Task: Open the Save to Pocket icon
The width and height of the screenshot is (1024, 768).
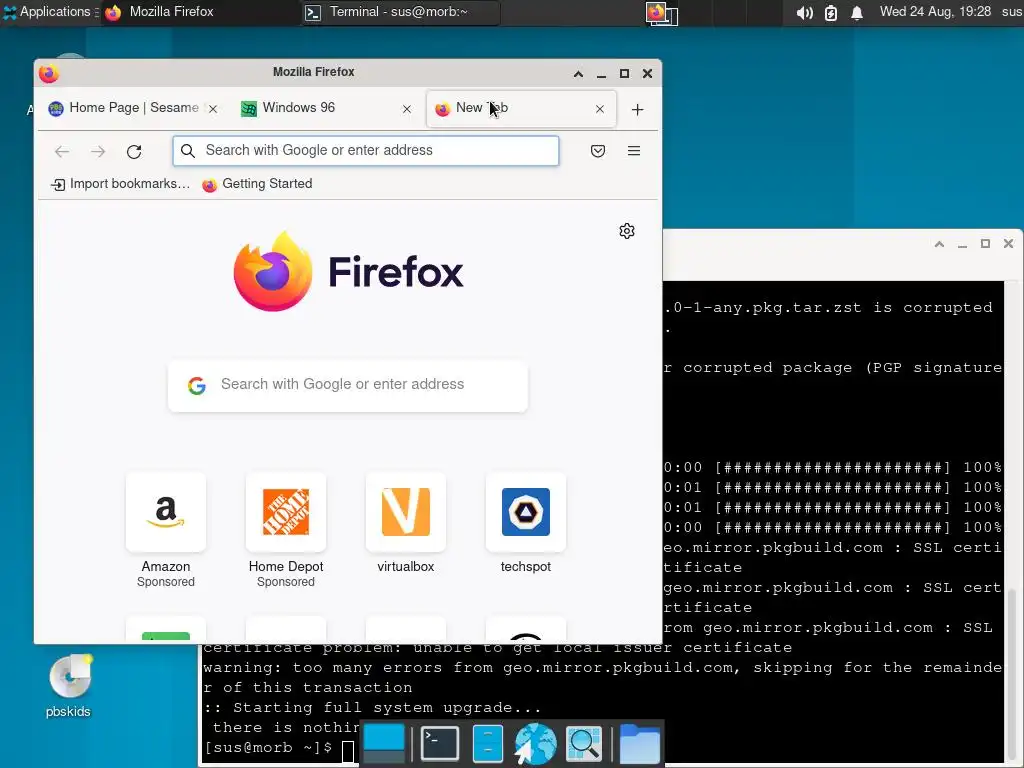Action: (598, 151)
